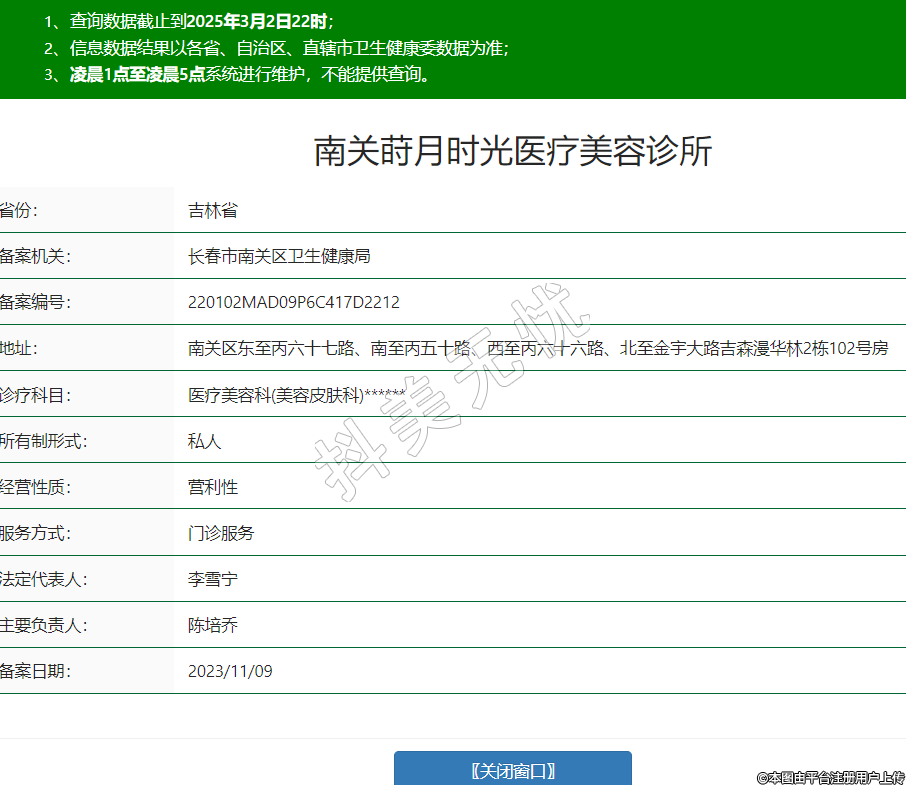Click the clinic title 南关莳月时光医疗美容诊所
The image size is (906, 785).
[x=512, y=151]
